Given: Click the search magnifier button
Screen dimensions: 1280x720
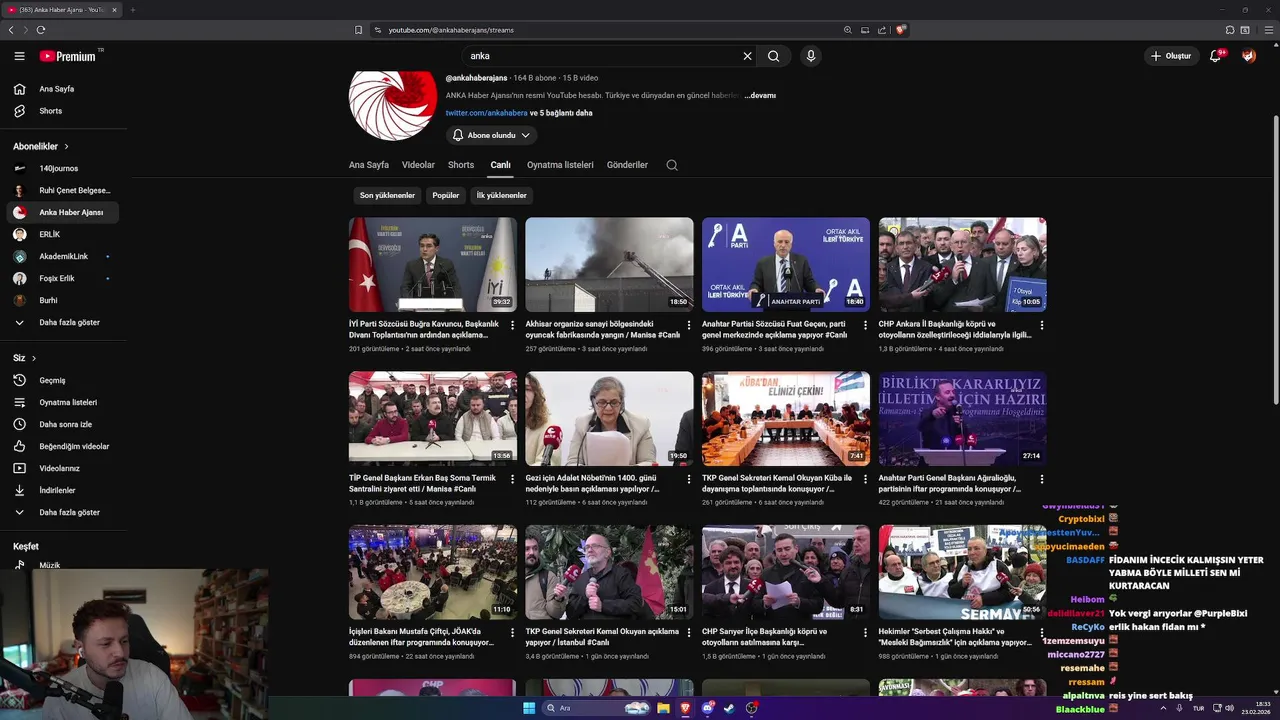Looking at the screenshot, I should 774,56.
